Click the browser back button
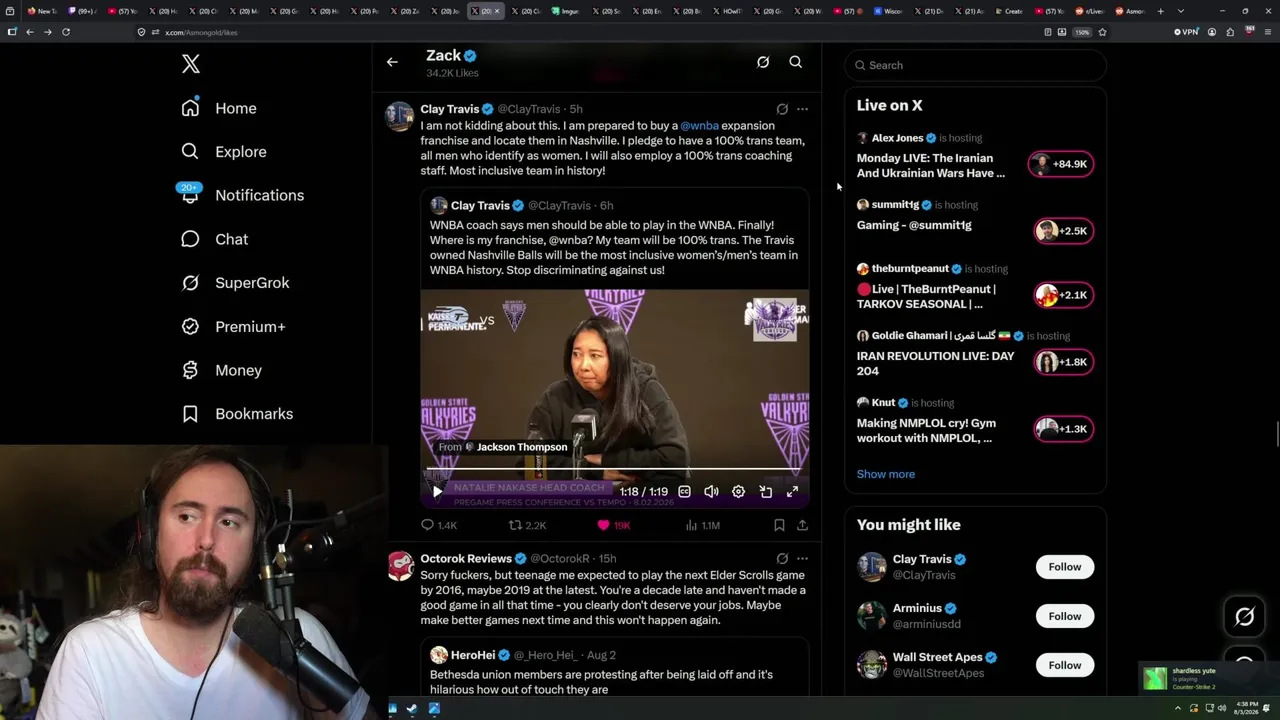 click(30, 32)
